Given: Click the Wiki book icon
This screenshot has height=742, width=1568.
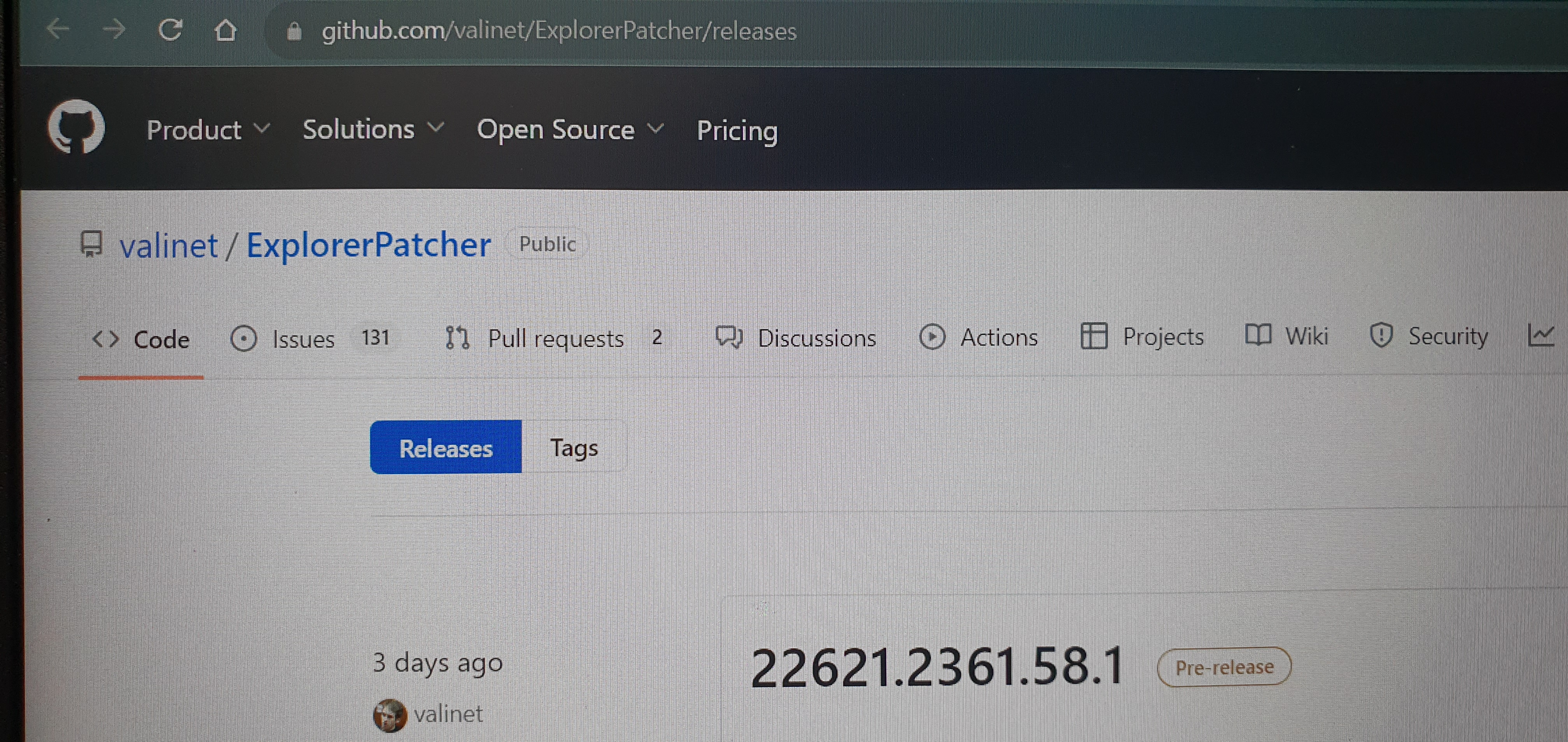Looking at the screenshot, I should pos(1258,335).
